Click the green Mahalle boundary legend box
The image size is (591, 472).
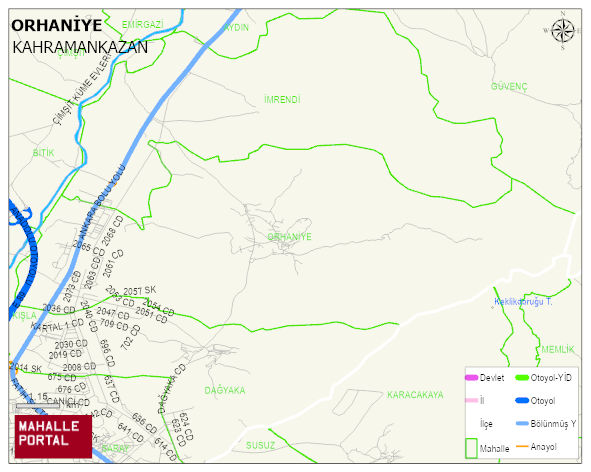[471, 448]
